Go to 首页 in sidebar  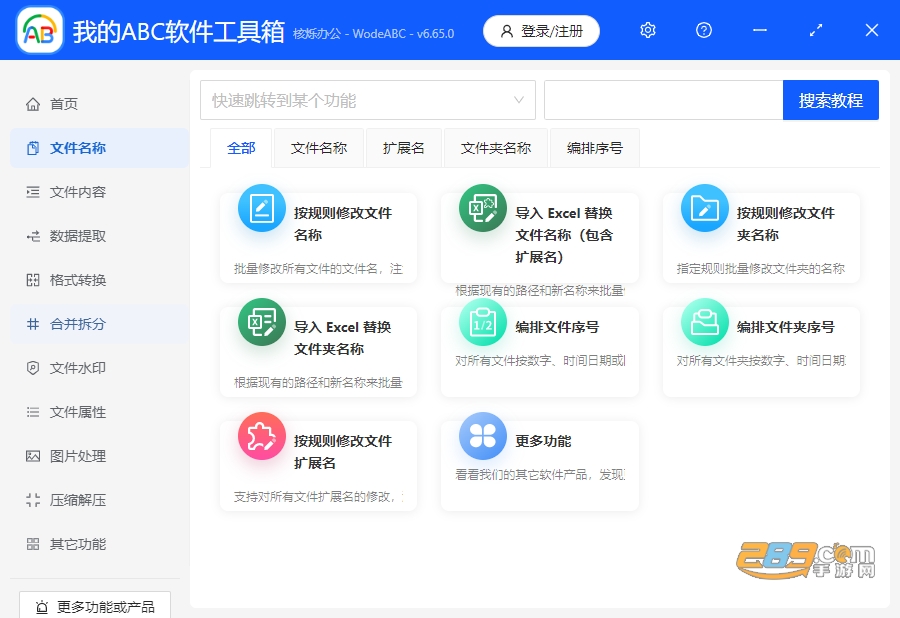(99, 104)
